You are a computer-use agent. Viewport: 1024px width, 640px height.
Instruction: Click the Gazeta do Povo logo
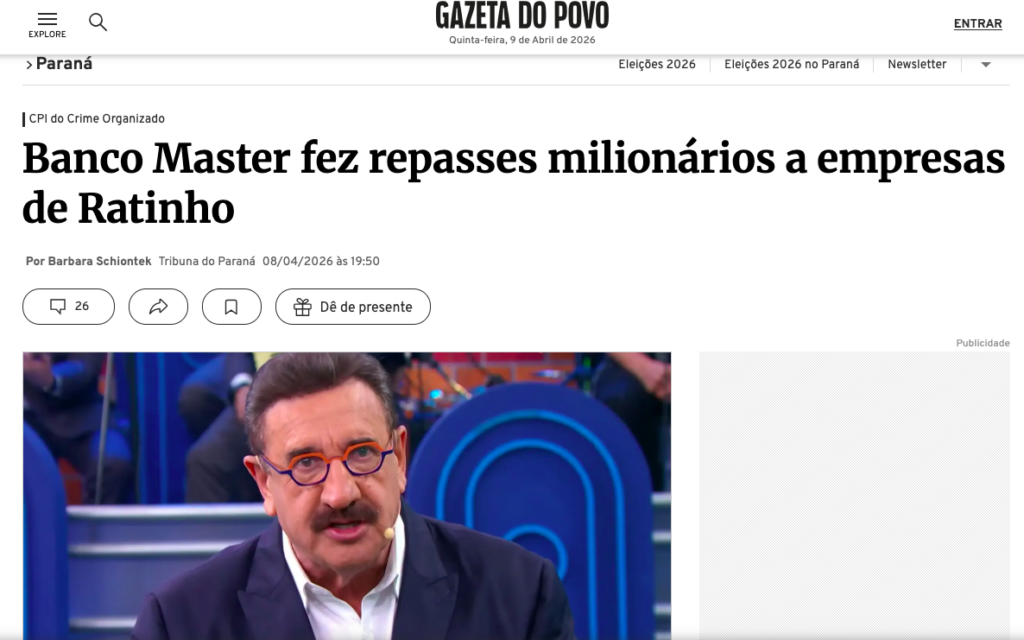[522, 16]
